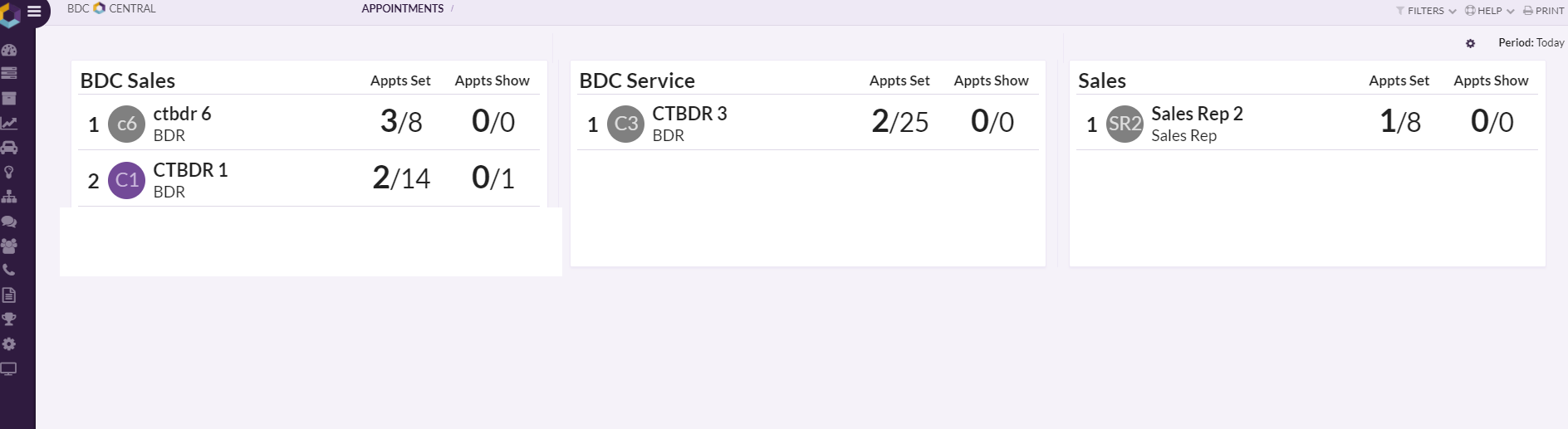Open the line chart reports icon

[9, 123]
